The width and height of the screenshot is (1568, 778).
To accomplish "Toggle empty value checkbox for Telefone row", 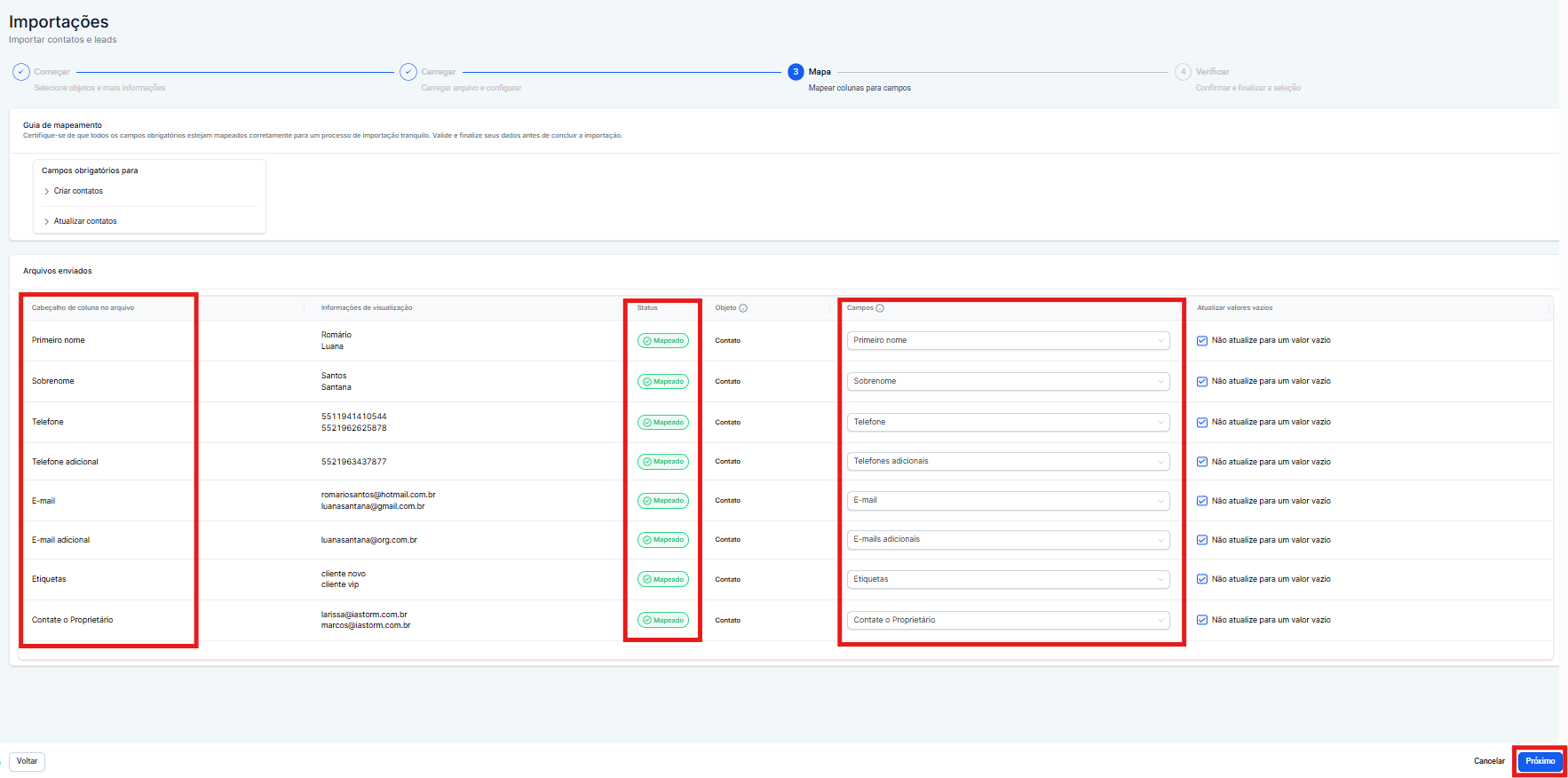I will point(1202,423).
